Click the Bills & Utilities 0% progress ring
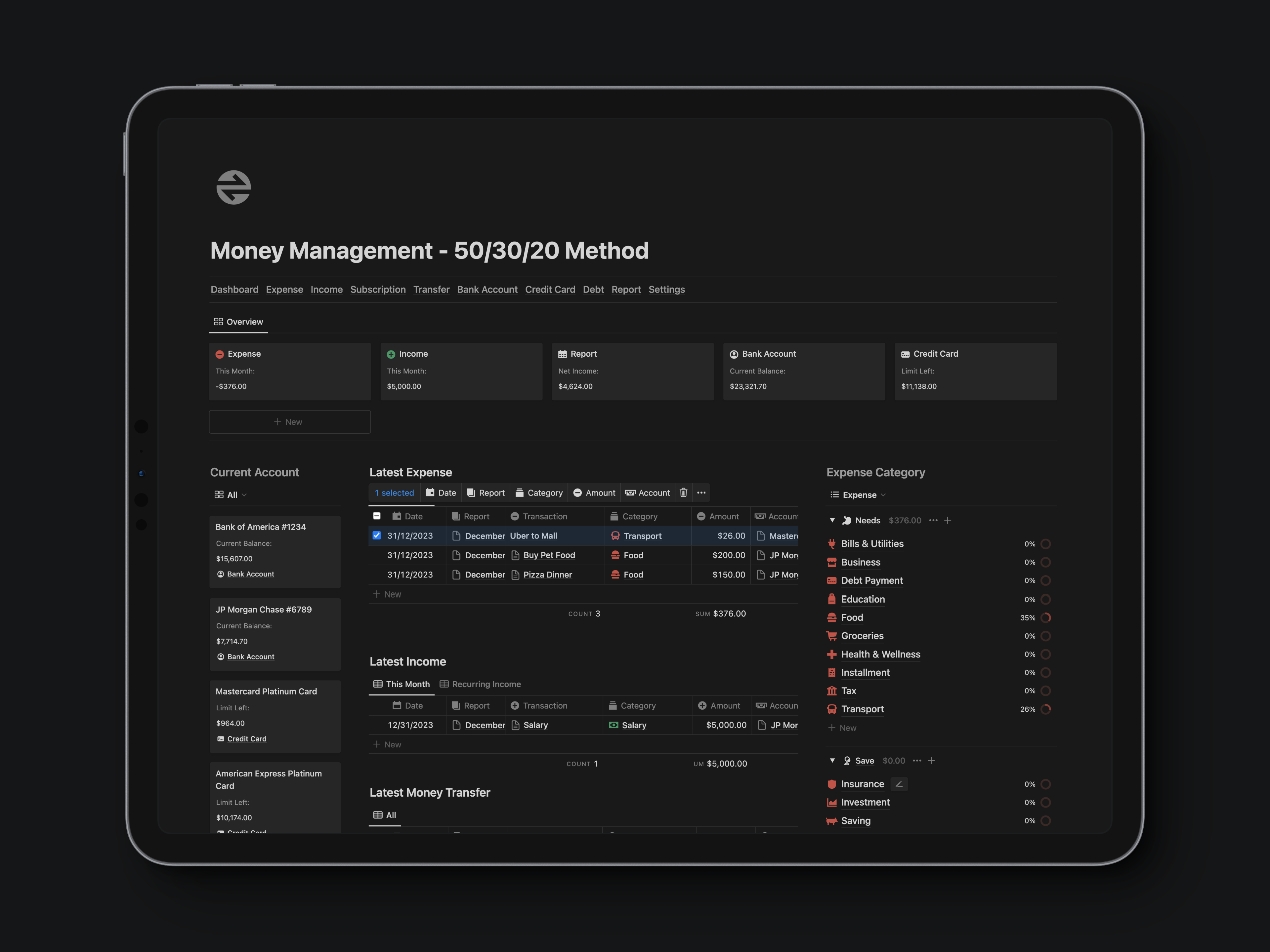Image resolution: width=1270 pixels, height=952 pixels. coord(1045,543)
